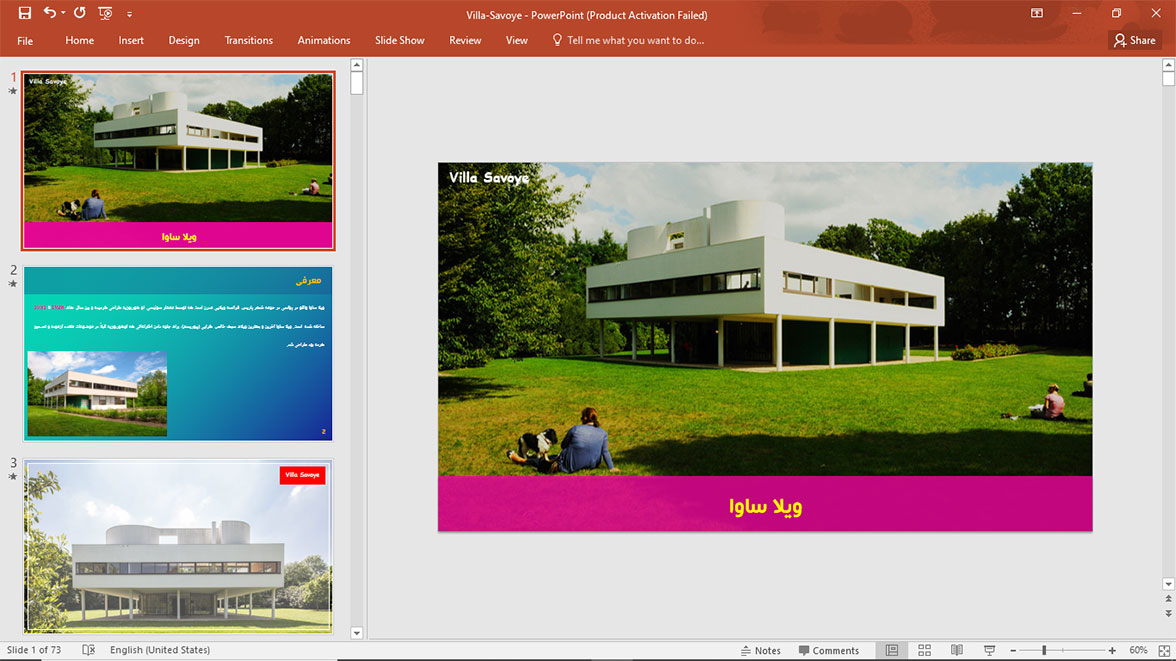
Task: Switch to Reading View icon
Action: pyautogui.click(x=957, y=650)
